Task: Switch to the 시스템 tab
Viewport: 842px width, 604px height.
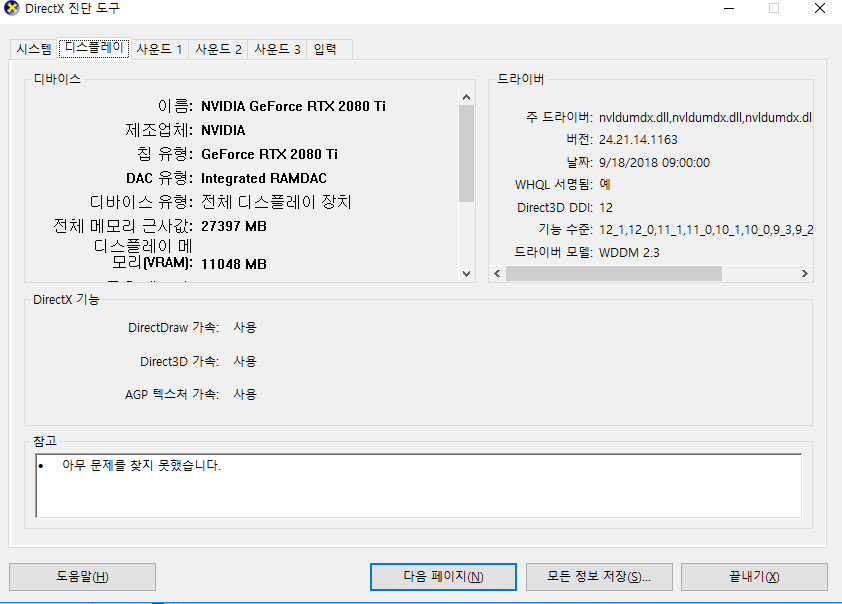Action: coord(34,49)
